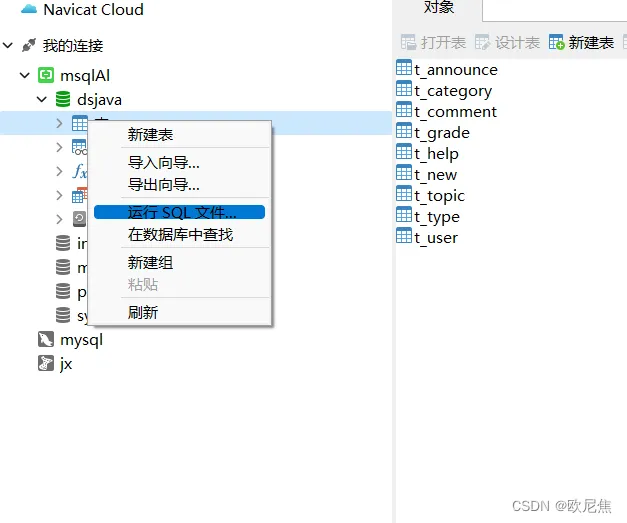
Task: Click the green msqlAI connection icon
Action: coord(46,75)
